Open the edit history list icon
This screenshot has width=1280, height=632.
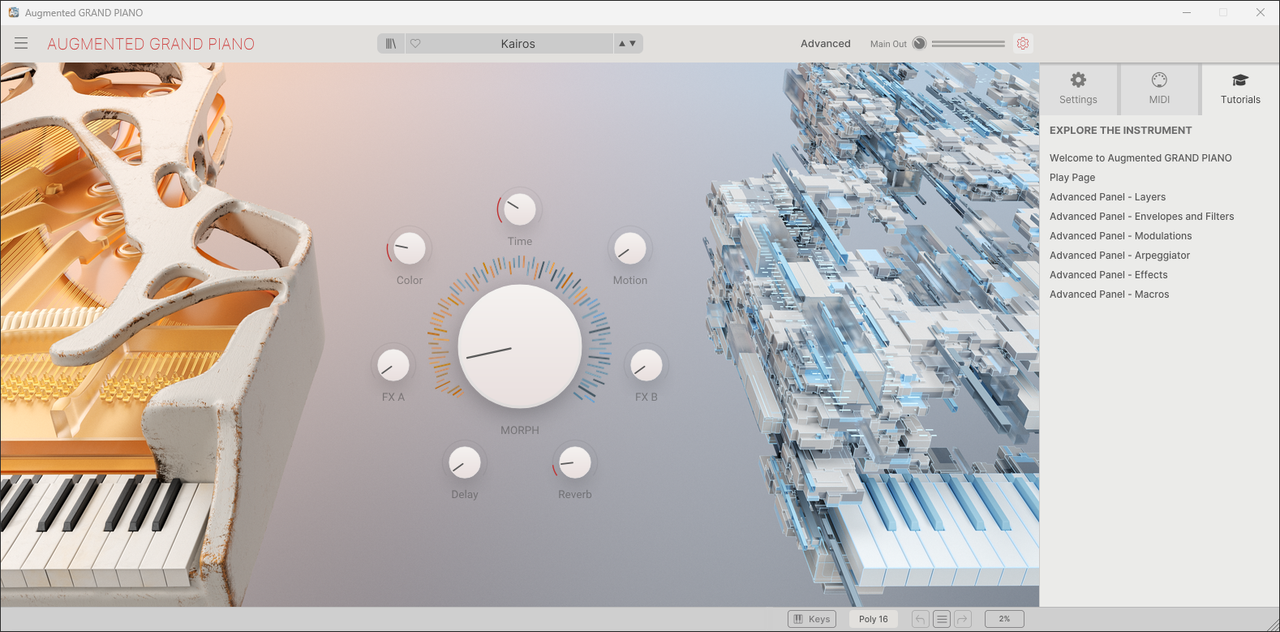coord(941,619)
